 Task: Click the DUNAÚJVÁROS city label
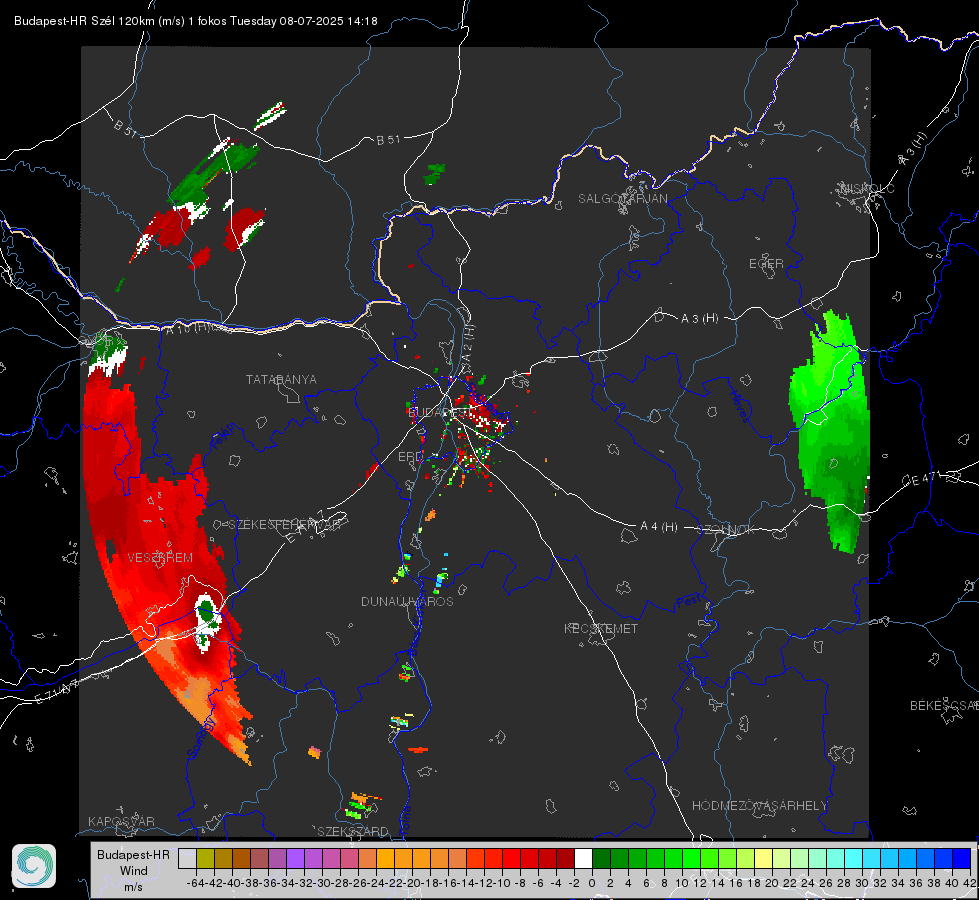(407, 601)
